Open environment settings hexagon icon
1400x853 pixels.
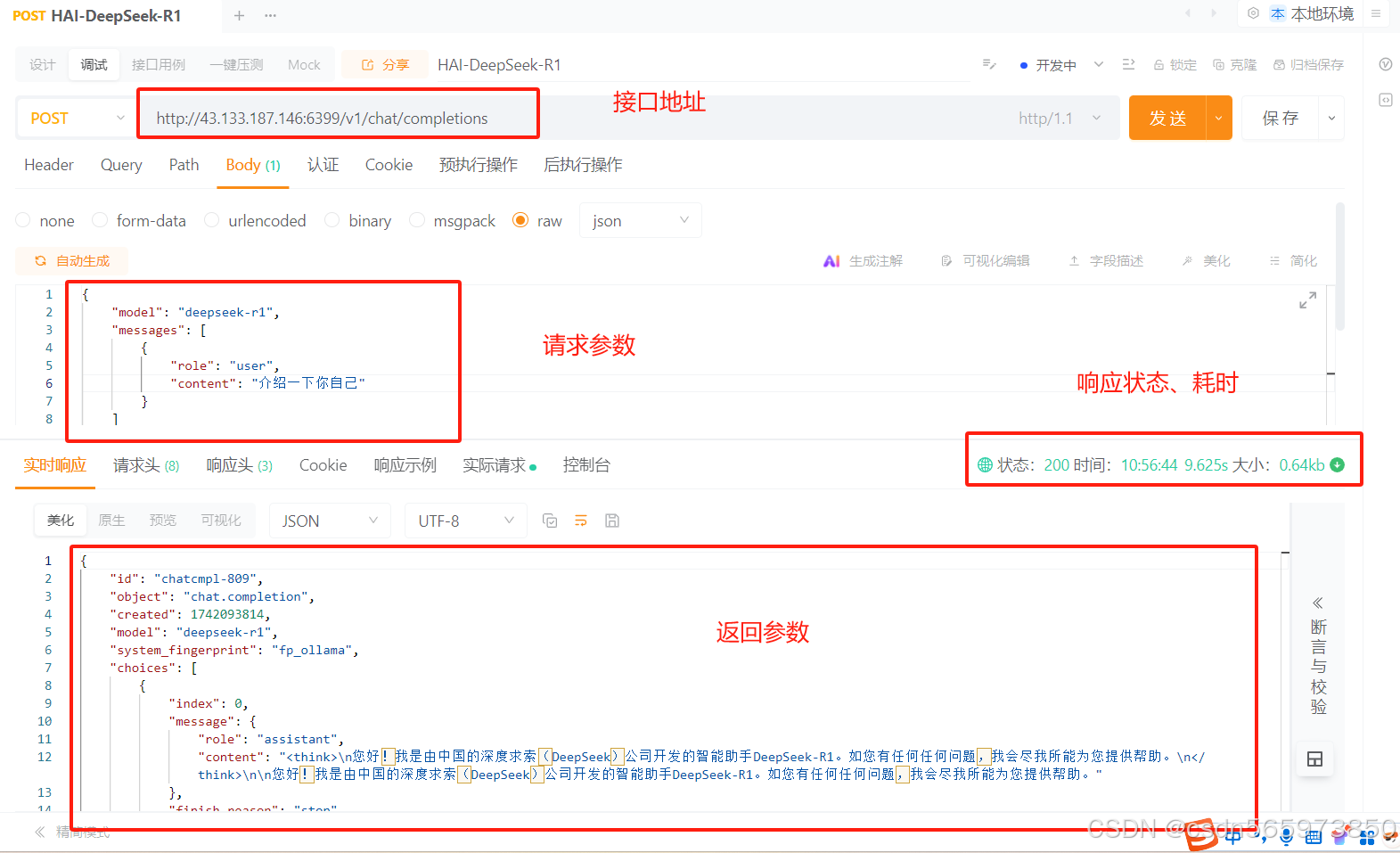1253,13
